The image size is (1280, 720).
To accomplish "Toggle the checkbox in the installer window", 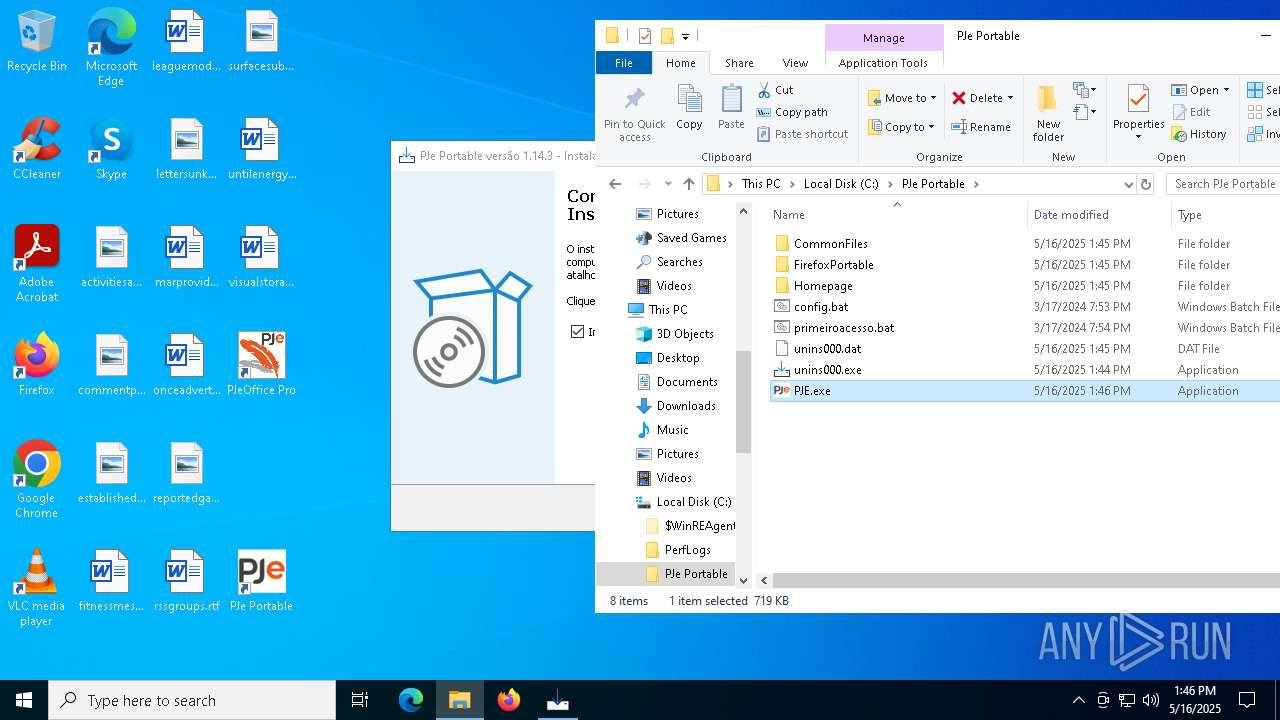I will point(577,331).
